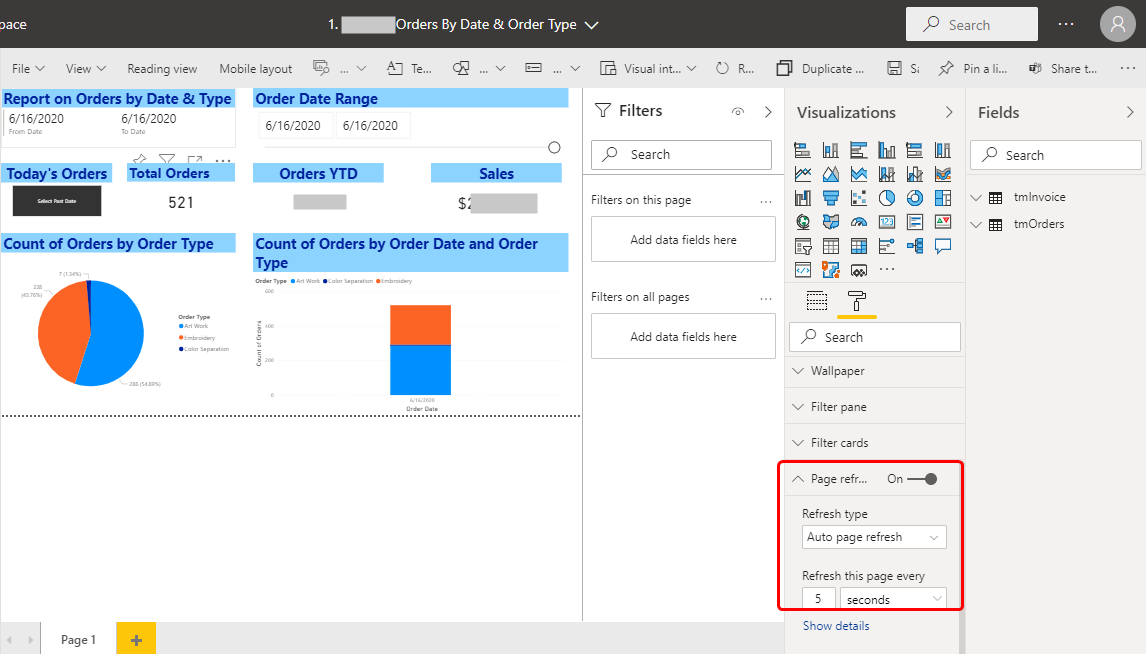The width and height of the screenshot is (1146, 654).
Task: Click the Show details link
Action: (x=836, y=626)
